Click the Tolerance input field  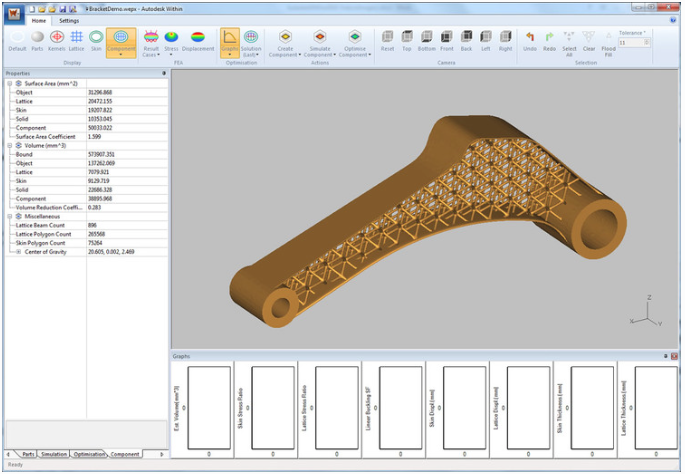630,43
